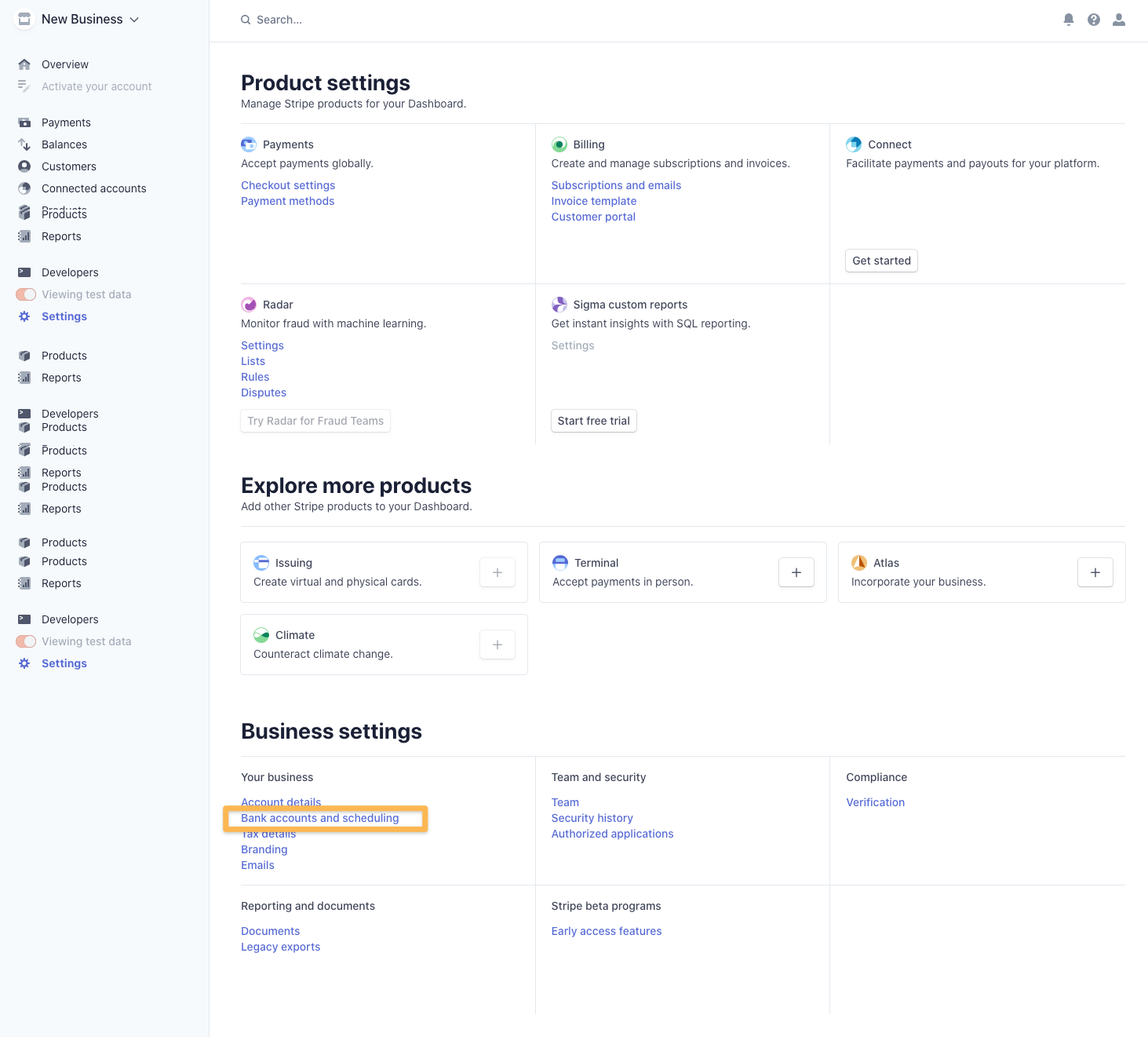The height and width of the screenshot is (1037, 1148).
Task: Click the Explore more products heading
Action: (x=356, y=486)
